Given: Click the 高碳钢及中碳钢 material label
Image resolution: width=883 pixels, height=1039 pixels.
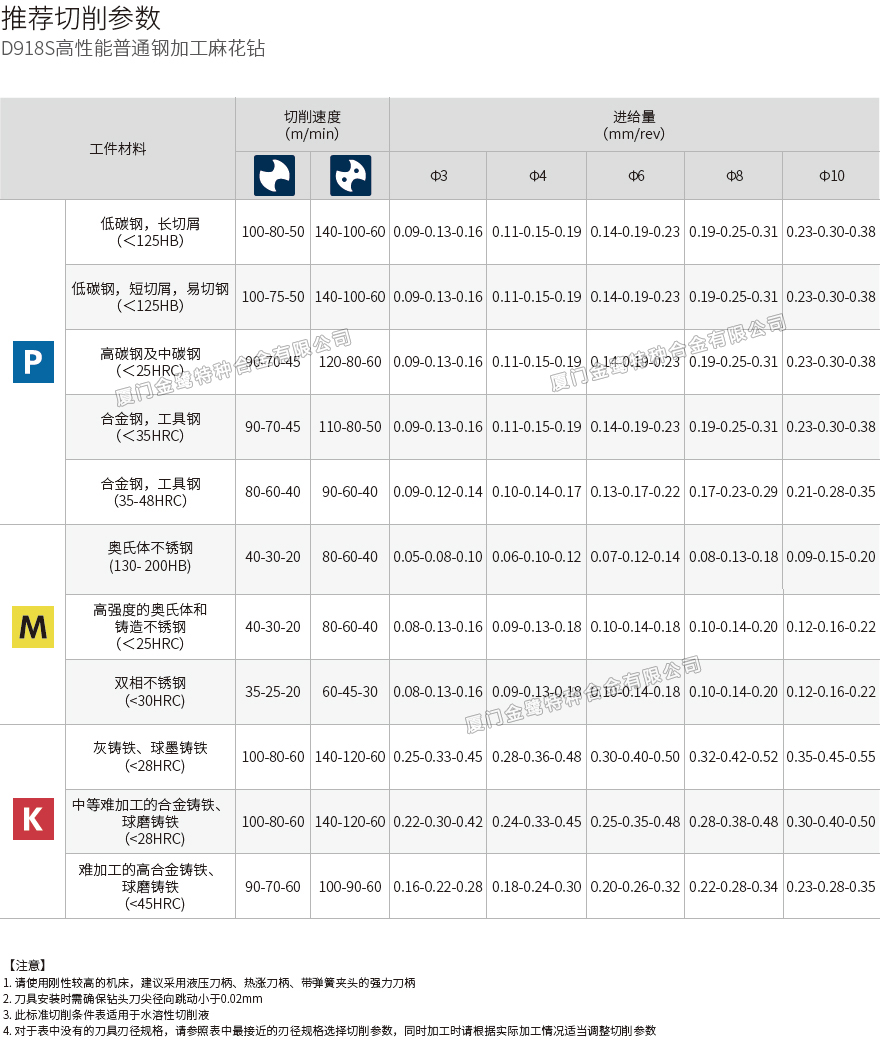Looking at the screenshot, I should tap(150, 362).
